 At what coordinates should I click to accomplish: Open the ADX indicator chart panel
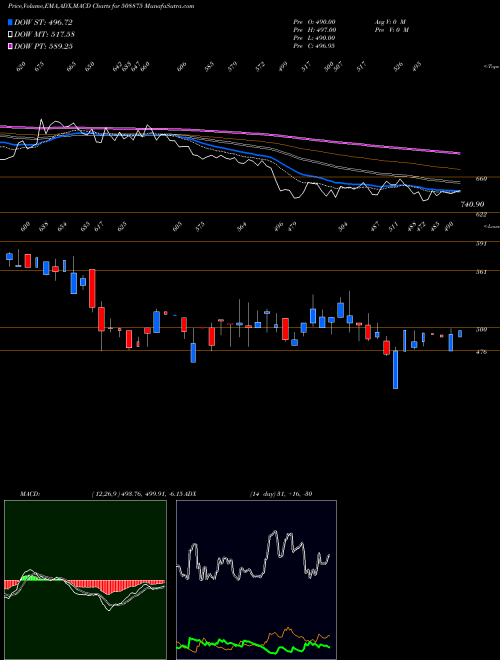(256, 580)
